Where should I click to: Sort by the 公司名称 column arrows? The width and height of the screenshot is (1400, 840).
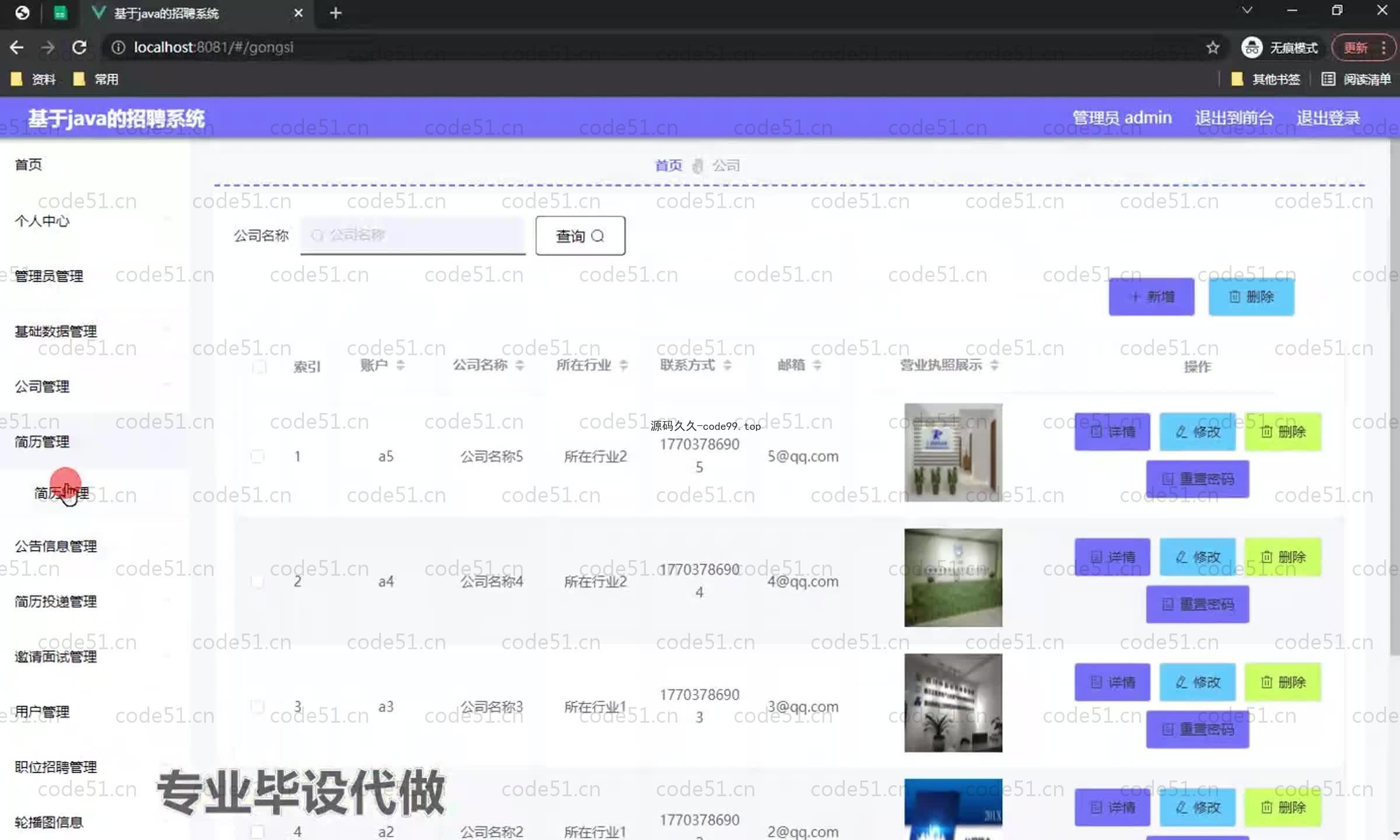pos(520,365)
